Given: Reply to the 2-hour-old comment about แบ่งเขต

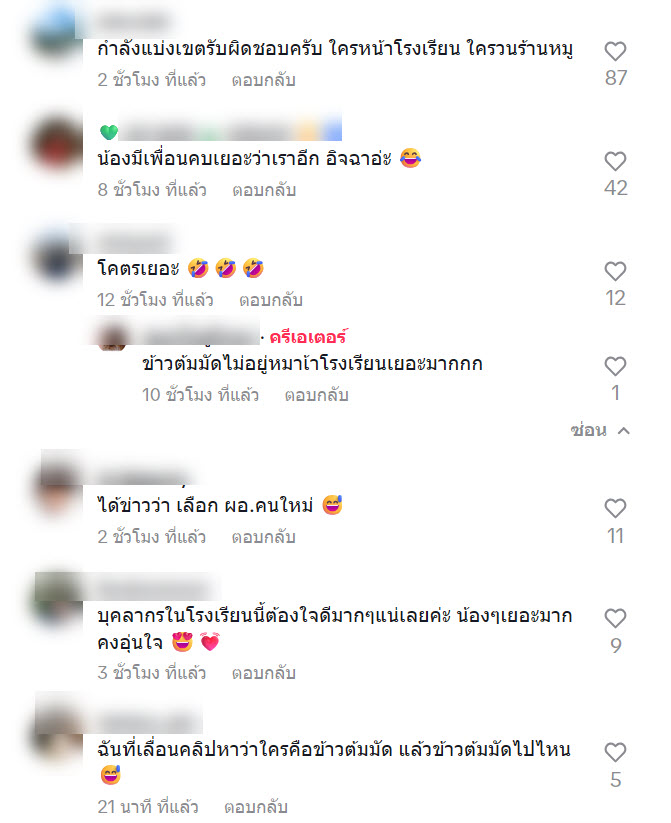Looking at the screenshot, I should pos(264,80).
